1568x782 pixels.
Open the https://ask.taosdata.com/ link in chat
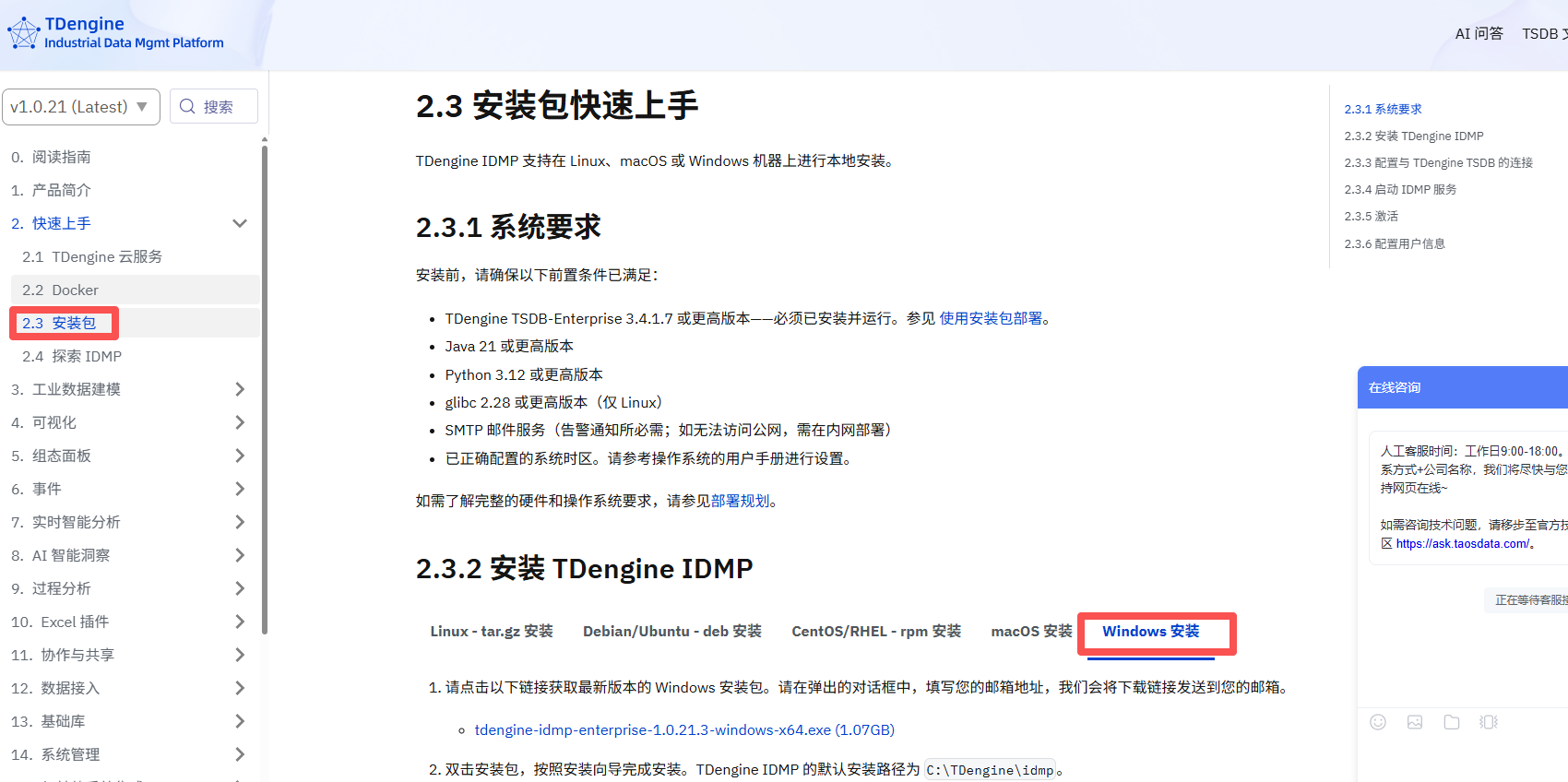pyautogui.click(x=1463, y=544)
